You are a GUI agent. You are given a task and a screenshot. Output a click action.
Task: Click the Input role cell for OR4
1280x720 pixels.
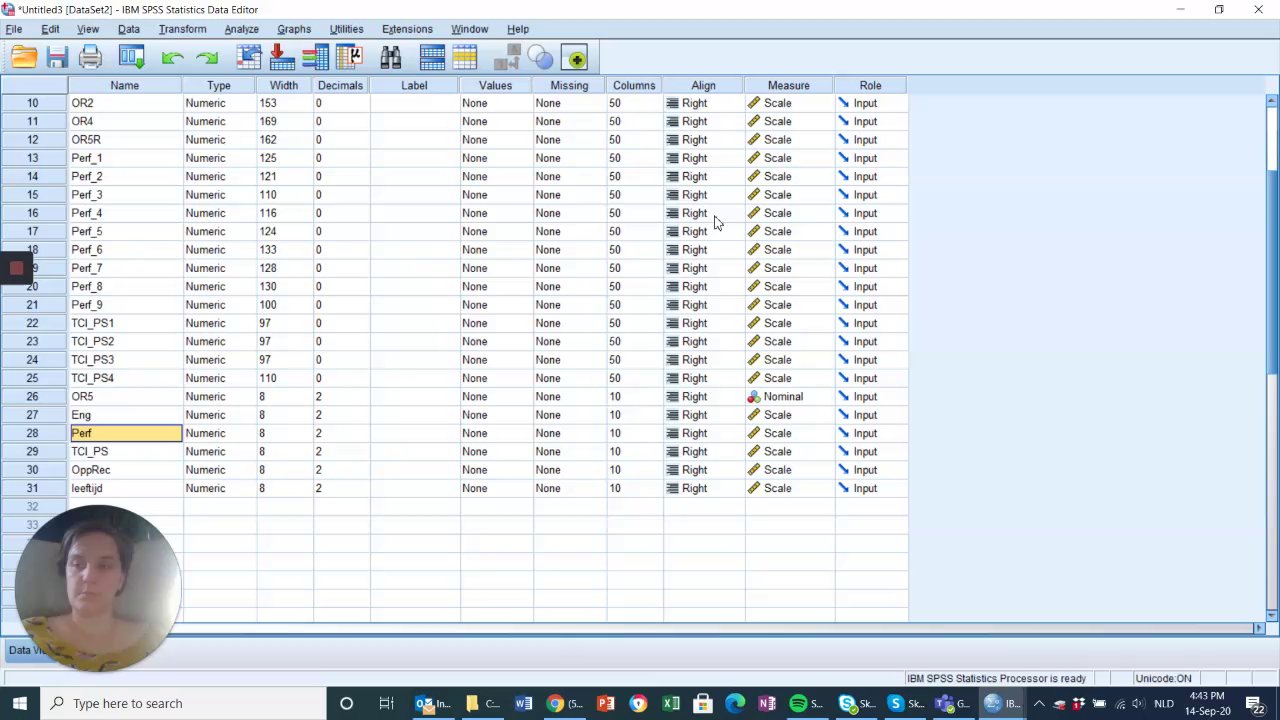(870, 121)
